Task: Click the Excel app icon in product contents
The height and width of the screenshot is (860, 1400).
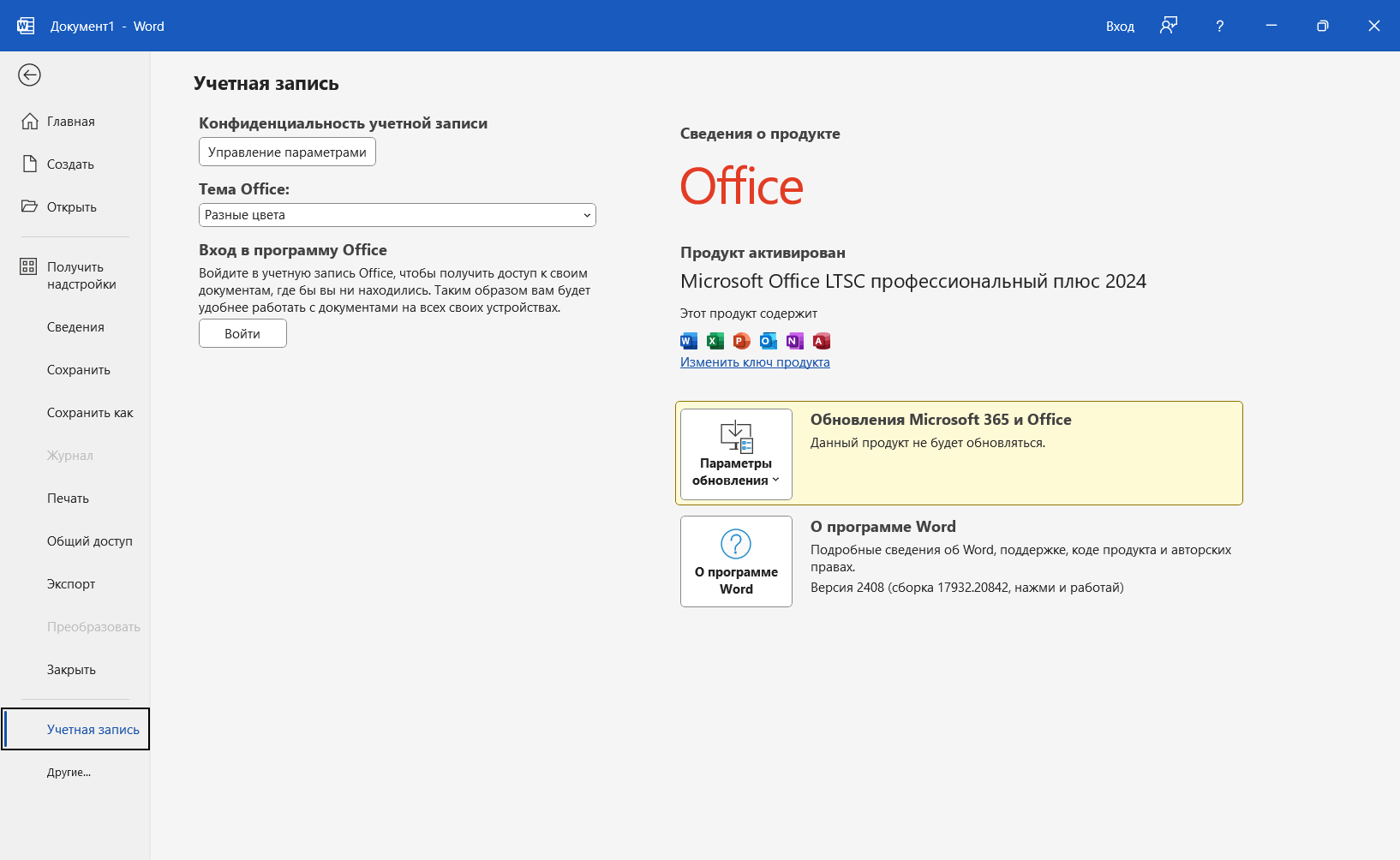Action: (x=715, y=341)
